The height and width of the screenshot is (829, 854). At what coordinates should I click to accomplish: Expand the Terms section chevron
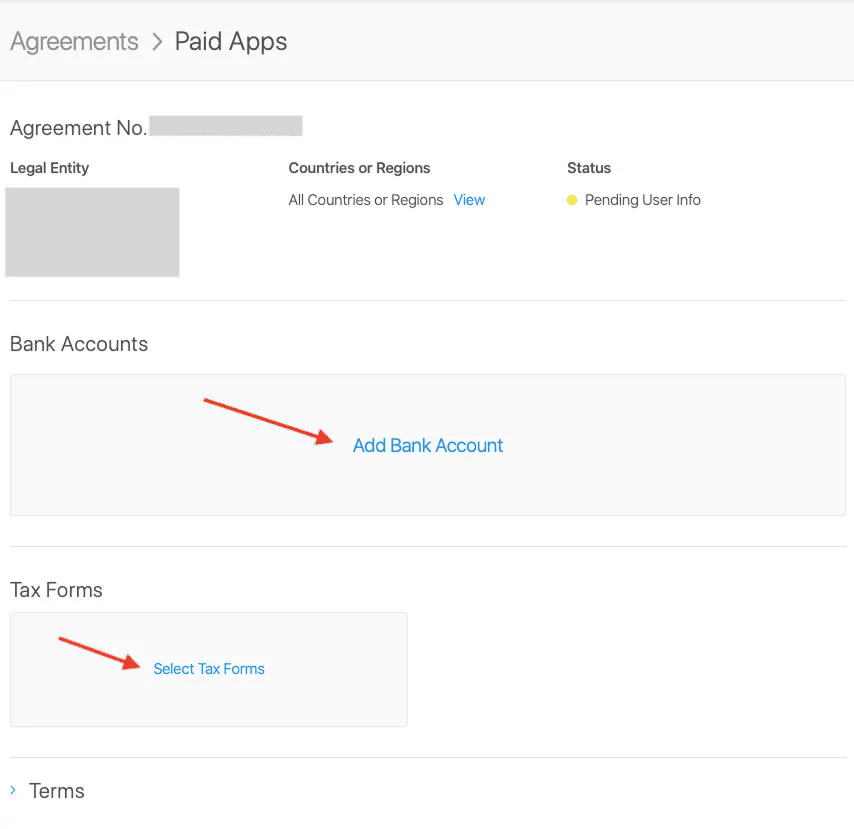14,790
